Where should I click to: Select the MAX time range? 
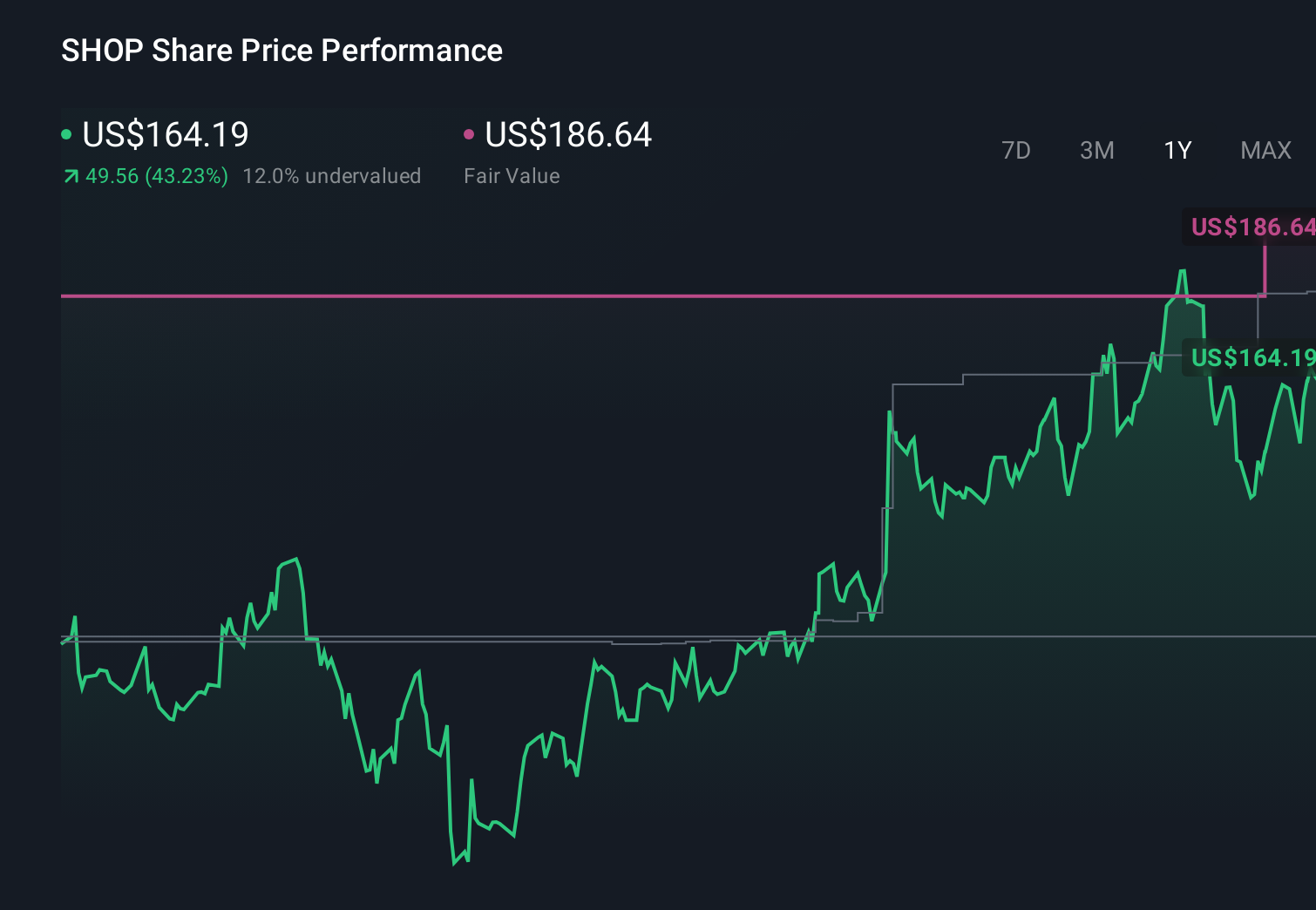(1265, 150)
